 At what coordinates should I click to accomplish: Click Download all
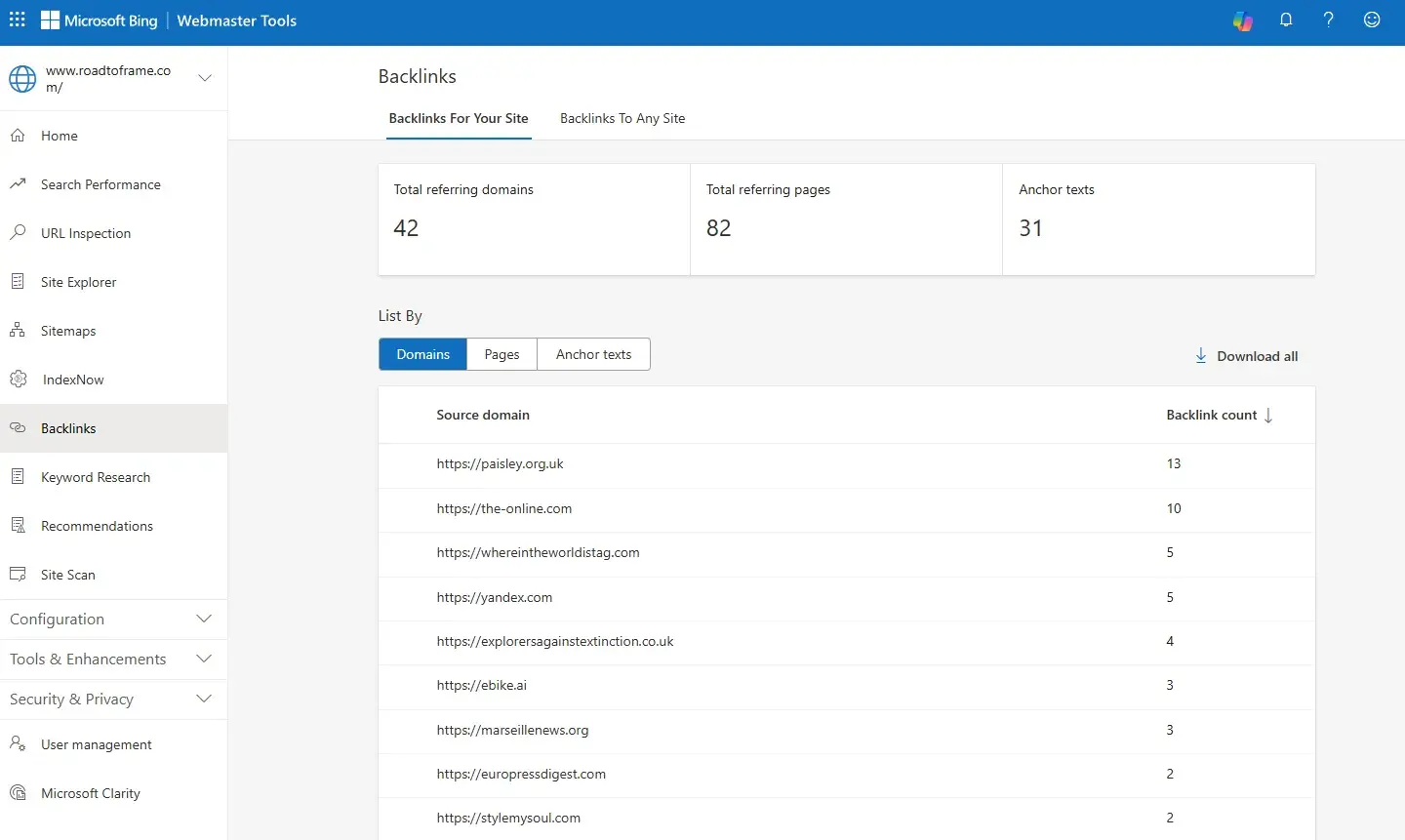pos(1247,356)
